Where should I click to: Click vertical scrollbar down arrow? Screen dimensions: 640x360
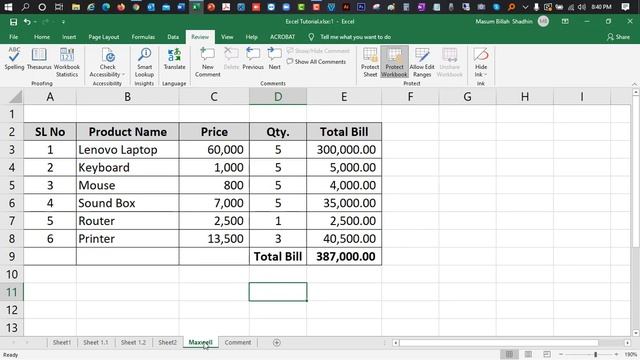(x=635, y=333)
